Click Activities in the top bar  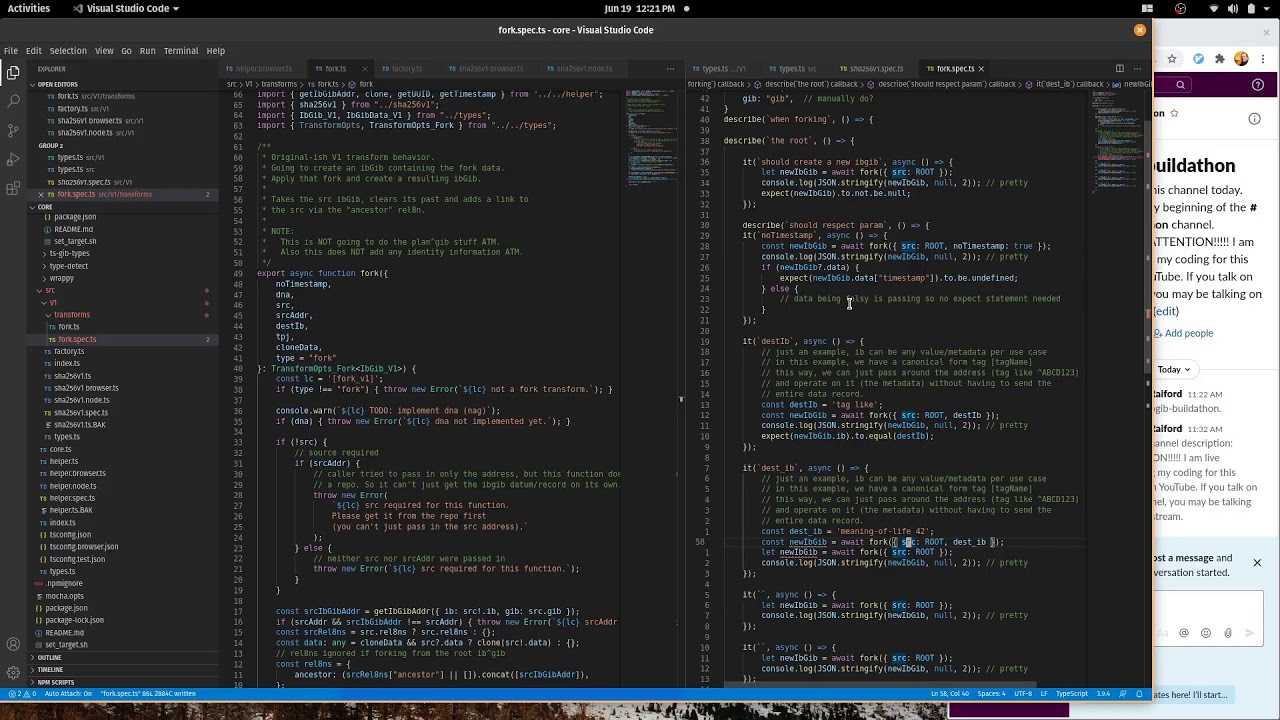(29, 8)
